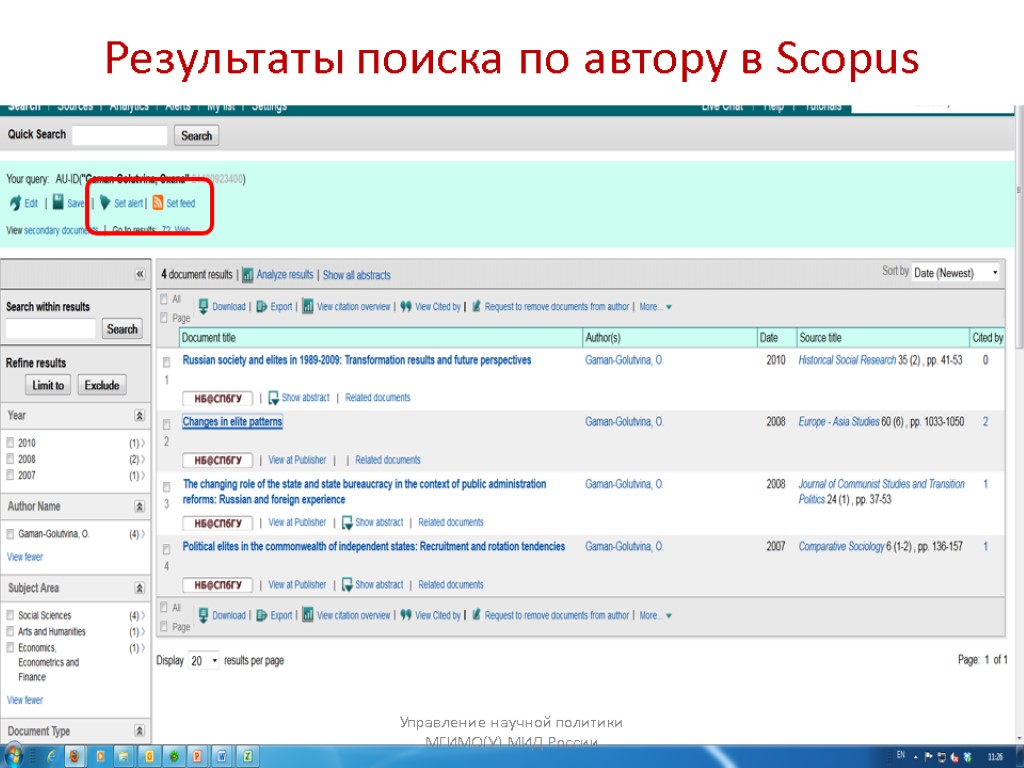Click the Quick Search button
The height and width of the screenshot is (768, 1024).
[x=197, y=136]
